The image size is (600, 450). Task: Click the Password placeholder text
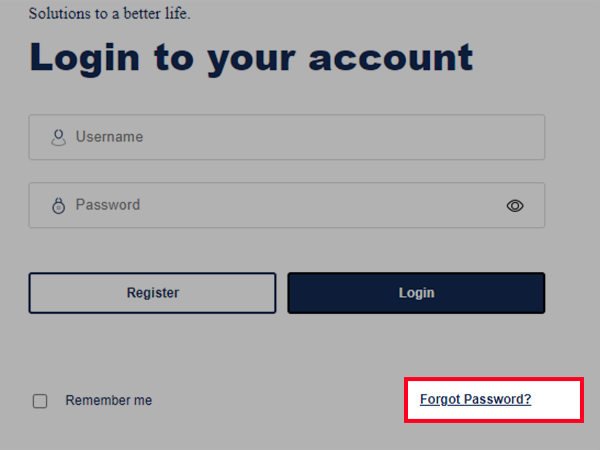(x=108, y=205)
